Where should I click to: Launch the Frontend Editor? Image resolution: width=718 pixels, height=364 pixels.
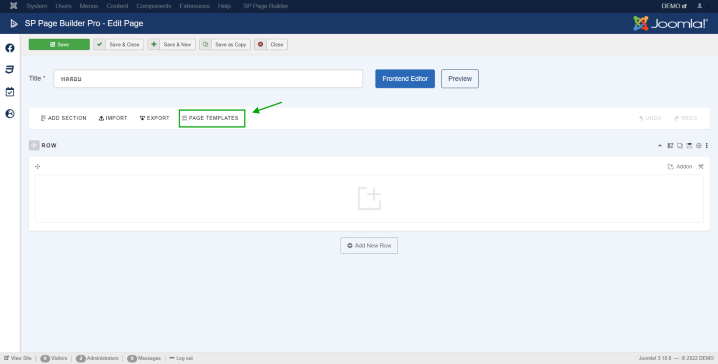pos(405,79)
